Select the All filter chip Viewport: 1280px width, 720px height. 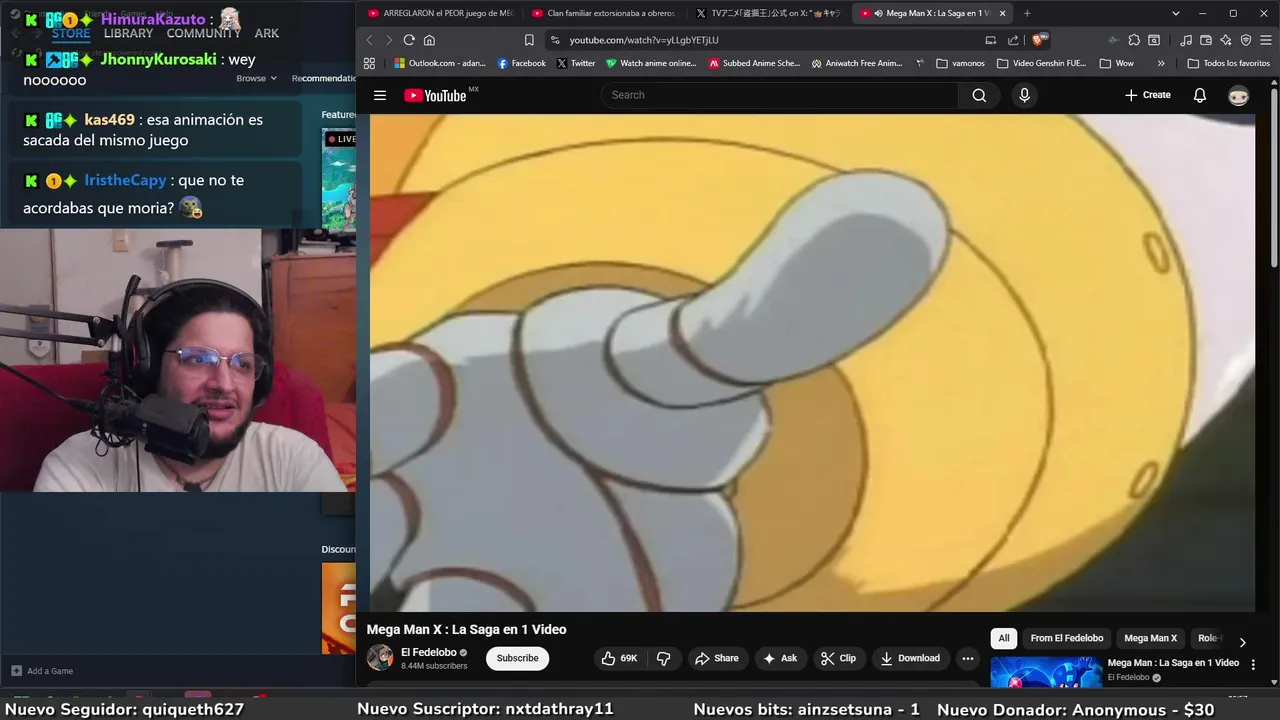[x=1004, y=638]
